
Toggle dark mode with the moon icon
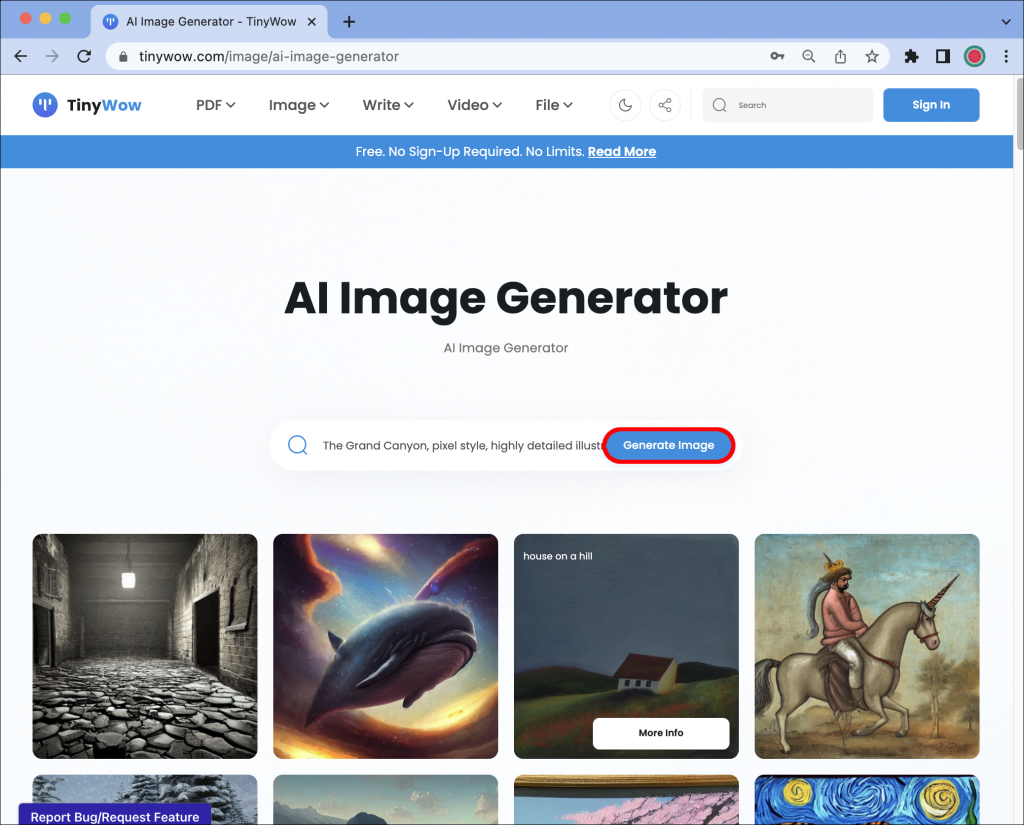(625, 105)
